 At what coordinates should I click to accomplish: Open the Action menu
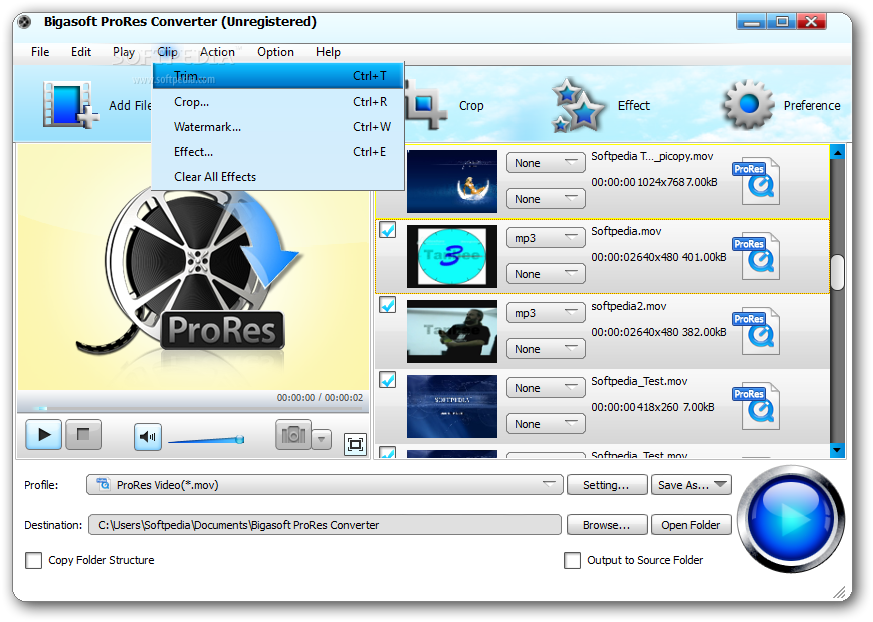tap(217, 52)
